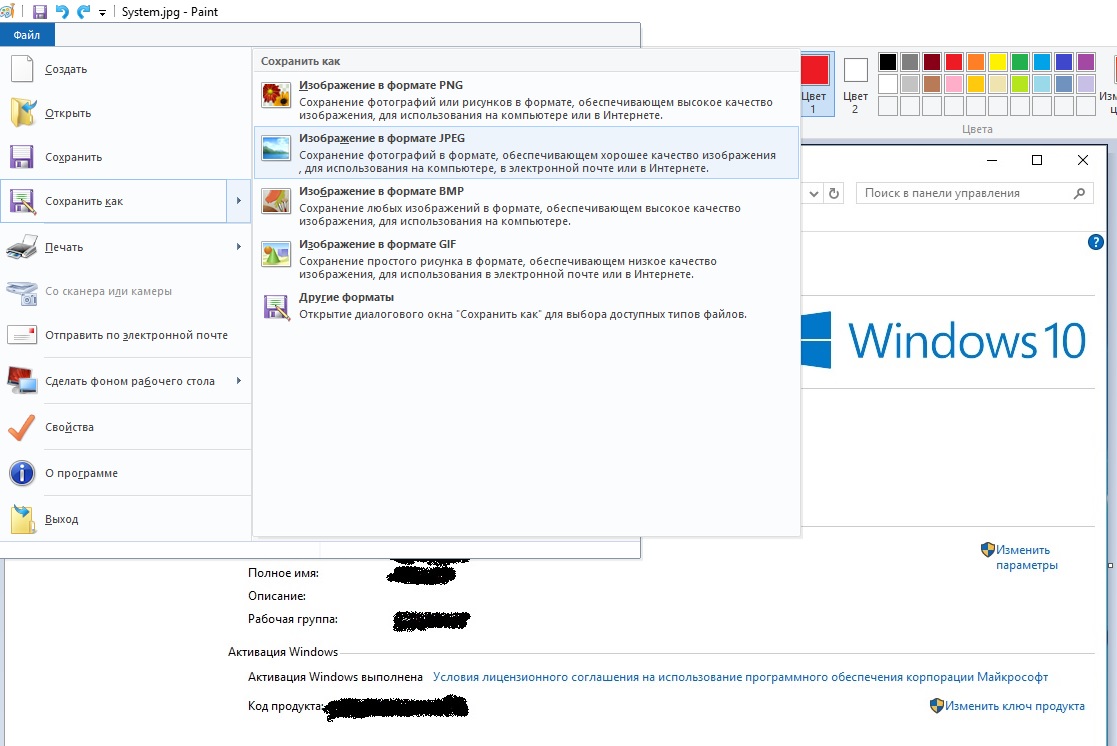Click the exit icon beside Выход
The image size is (1117, 746).
[22, 519]
